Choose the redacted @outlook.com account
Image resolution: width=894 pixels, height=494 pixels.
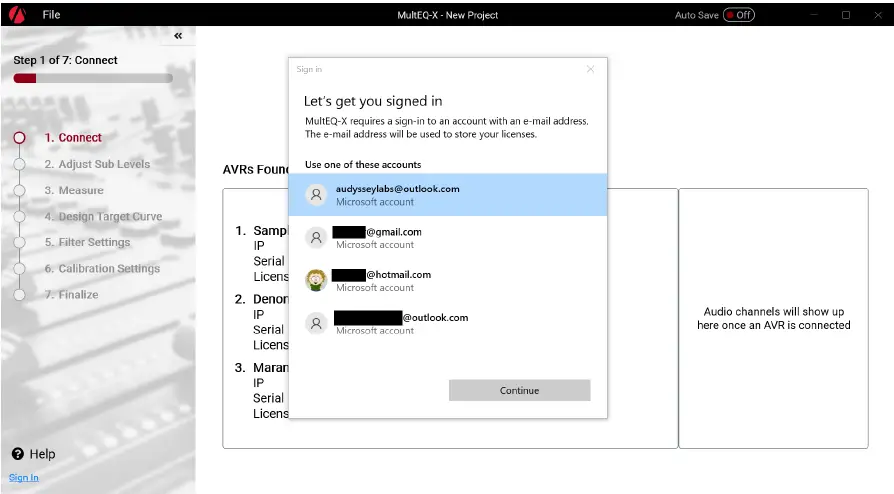click(448, 323)
